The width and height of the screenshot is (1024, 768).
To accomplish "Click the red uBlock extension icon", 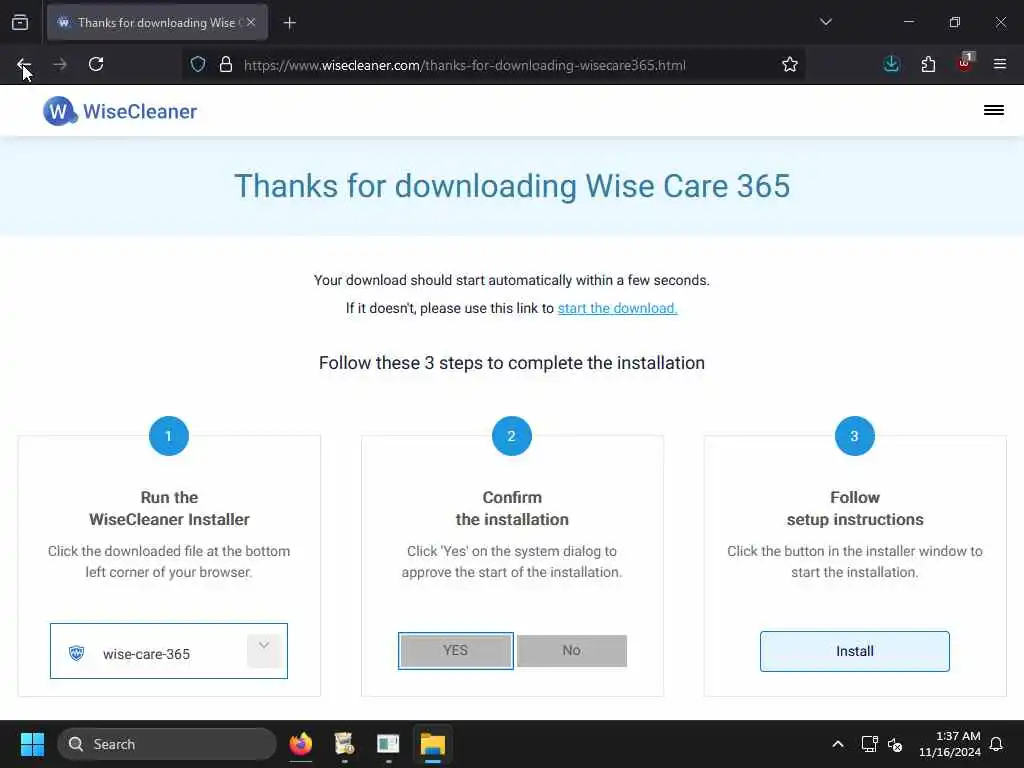I will [965, 63].
